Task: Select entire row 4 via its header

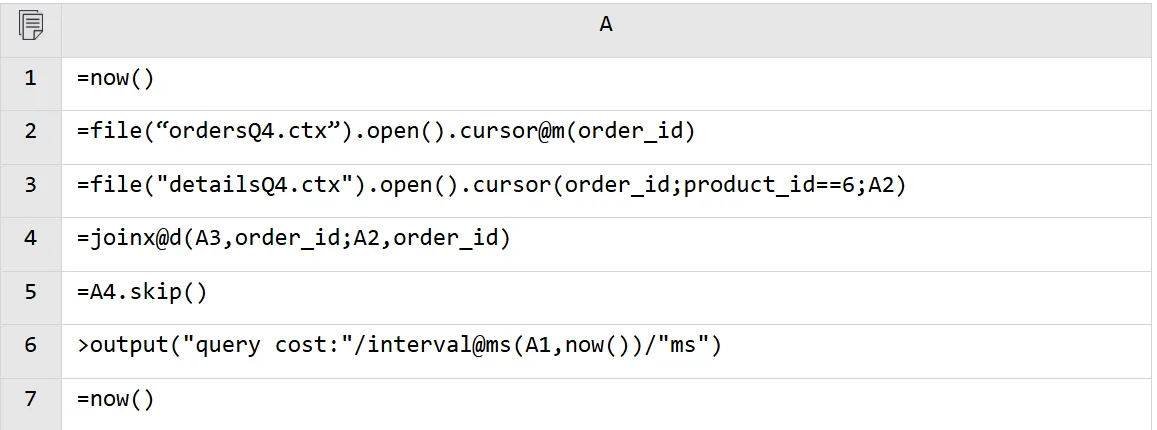Action: [30, 238]
